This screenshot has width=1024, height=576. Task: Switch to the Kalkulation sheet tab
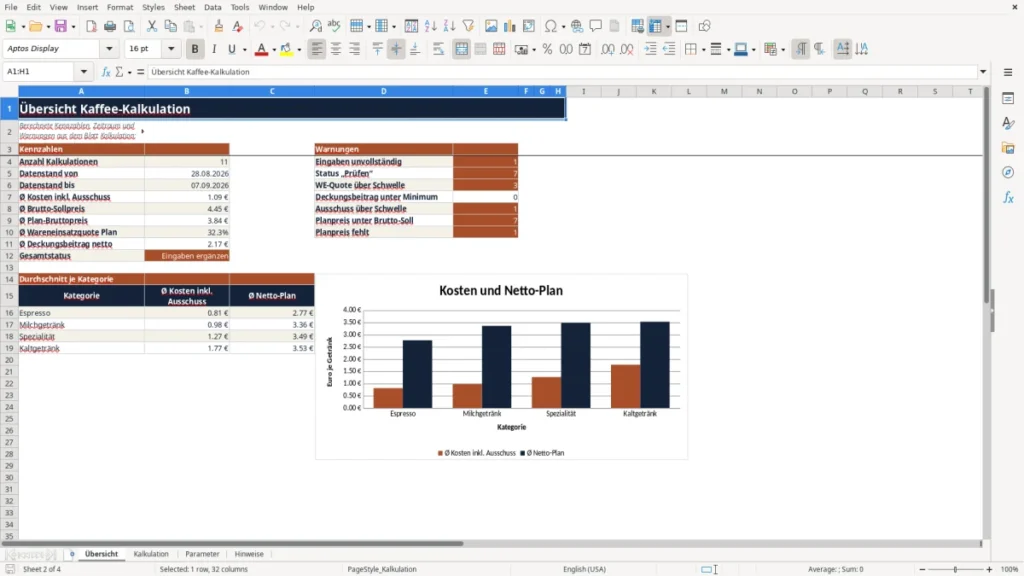[151, 554]
